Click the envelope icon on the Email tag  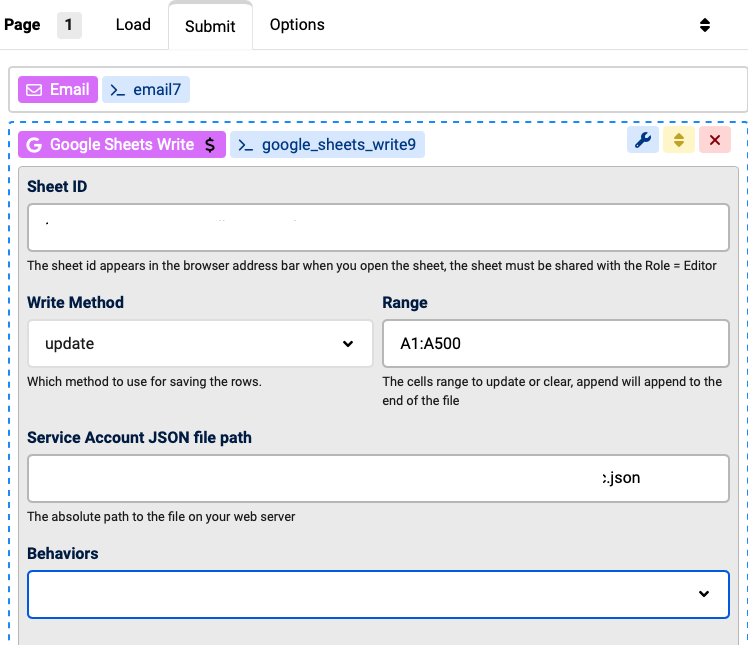(x=34, y=90)
